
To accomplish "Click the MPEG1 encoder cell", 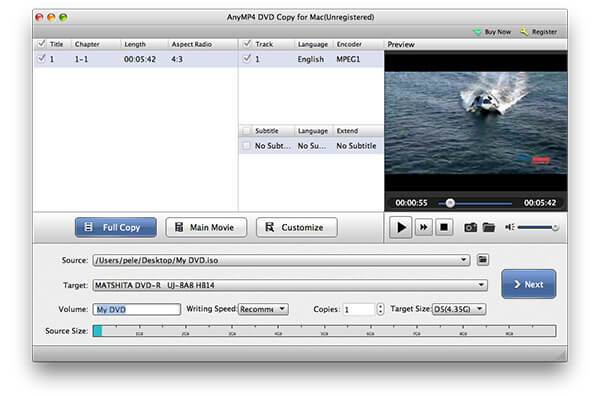I will (348, 59).
